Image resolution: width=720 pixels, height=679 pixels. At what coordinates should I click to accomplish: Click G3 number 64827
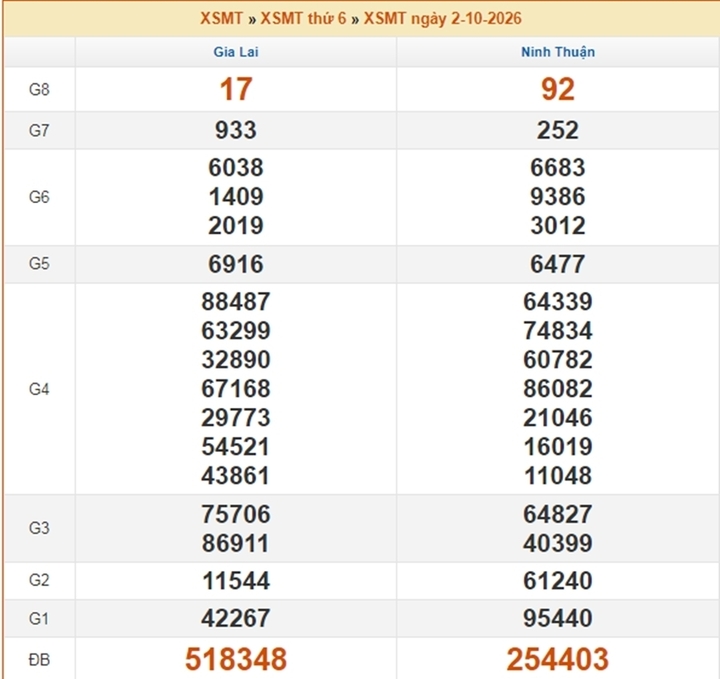tap(558, 514)
